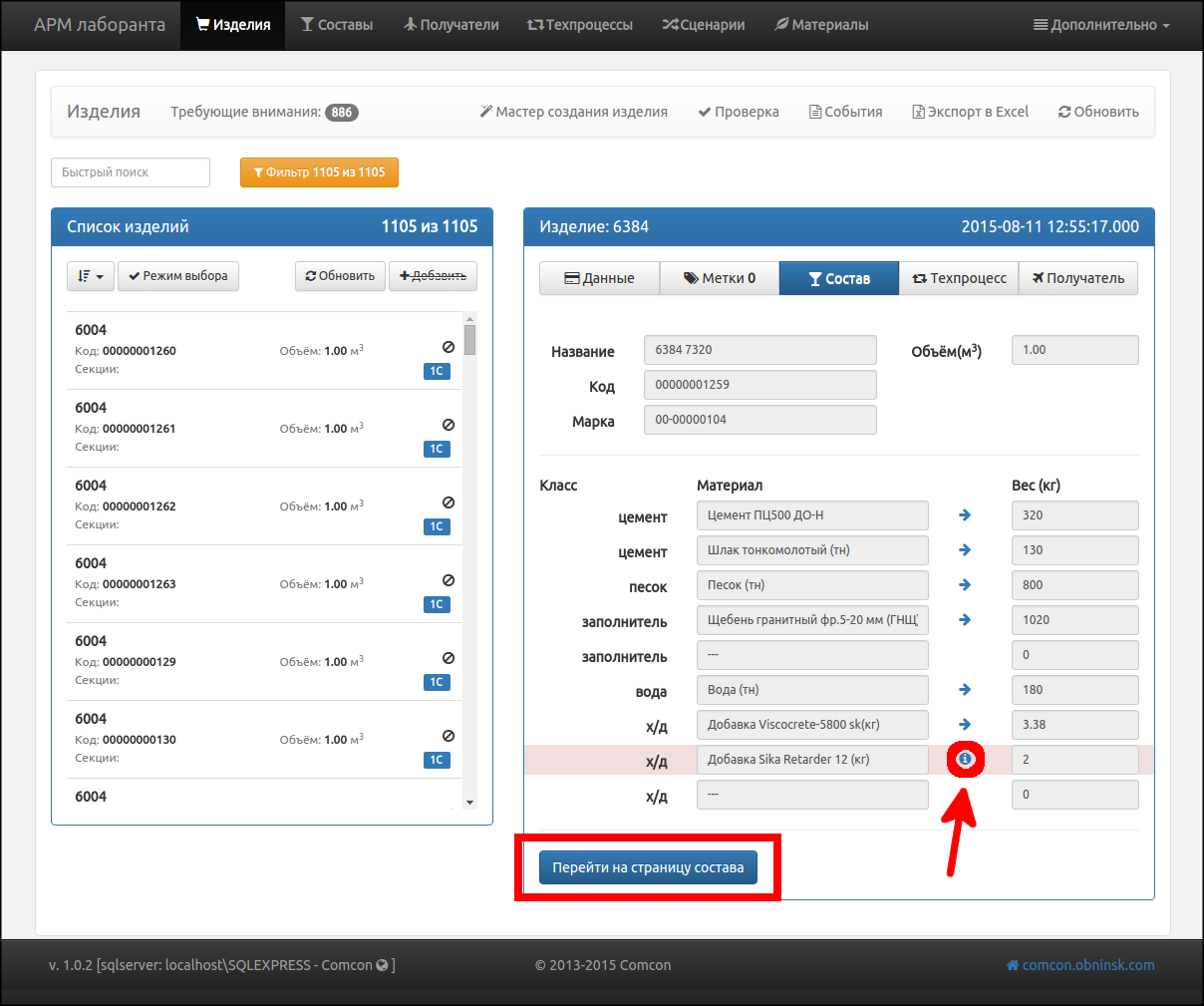Screen dimensions: 1204x1006
Task: Select list item with code 00000001262
Action: pos(264,505)
